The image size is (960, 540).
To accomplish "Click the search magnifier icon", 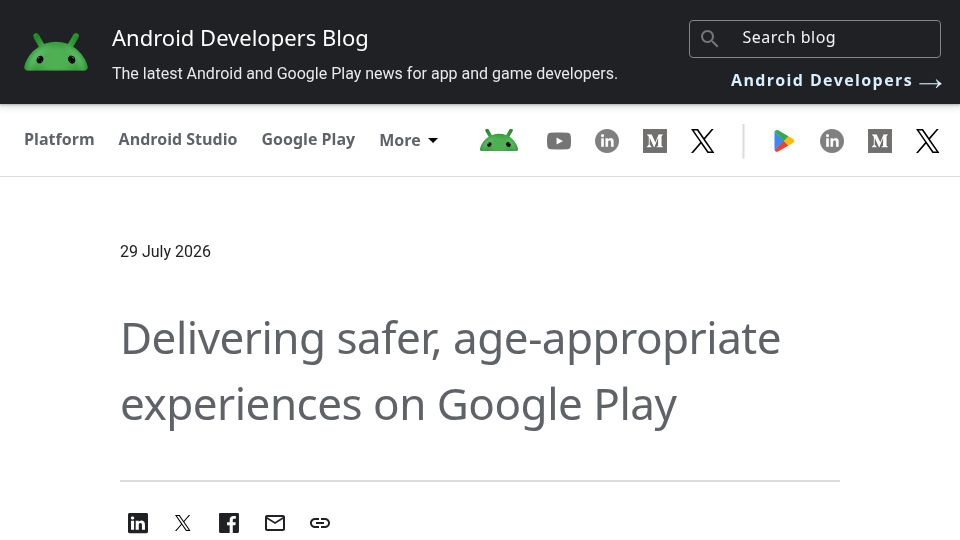I will 709,39.
